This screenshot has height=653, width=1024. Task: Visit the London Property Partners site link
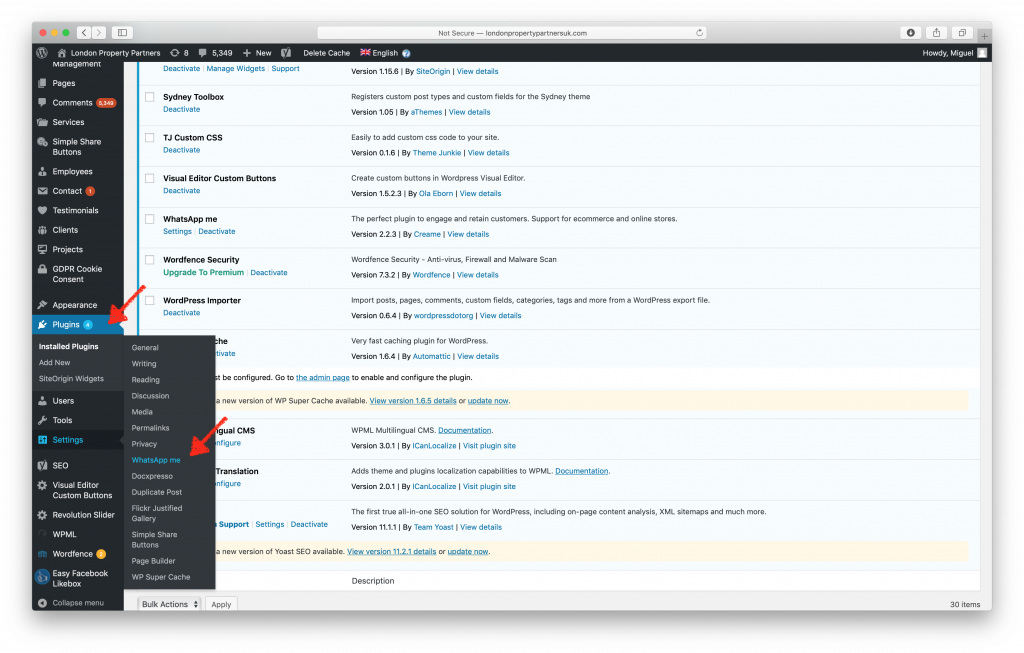(108, 53)
